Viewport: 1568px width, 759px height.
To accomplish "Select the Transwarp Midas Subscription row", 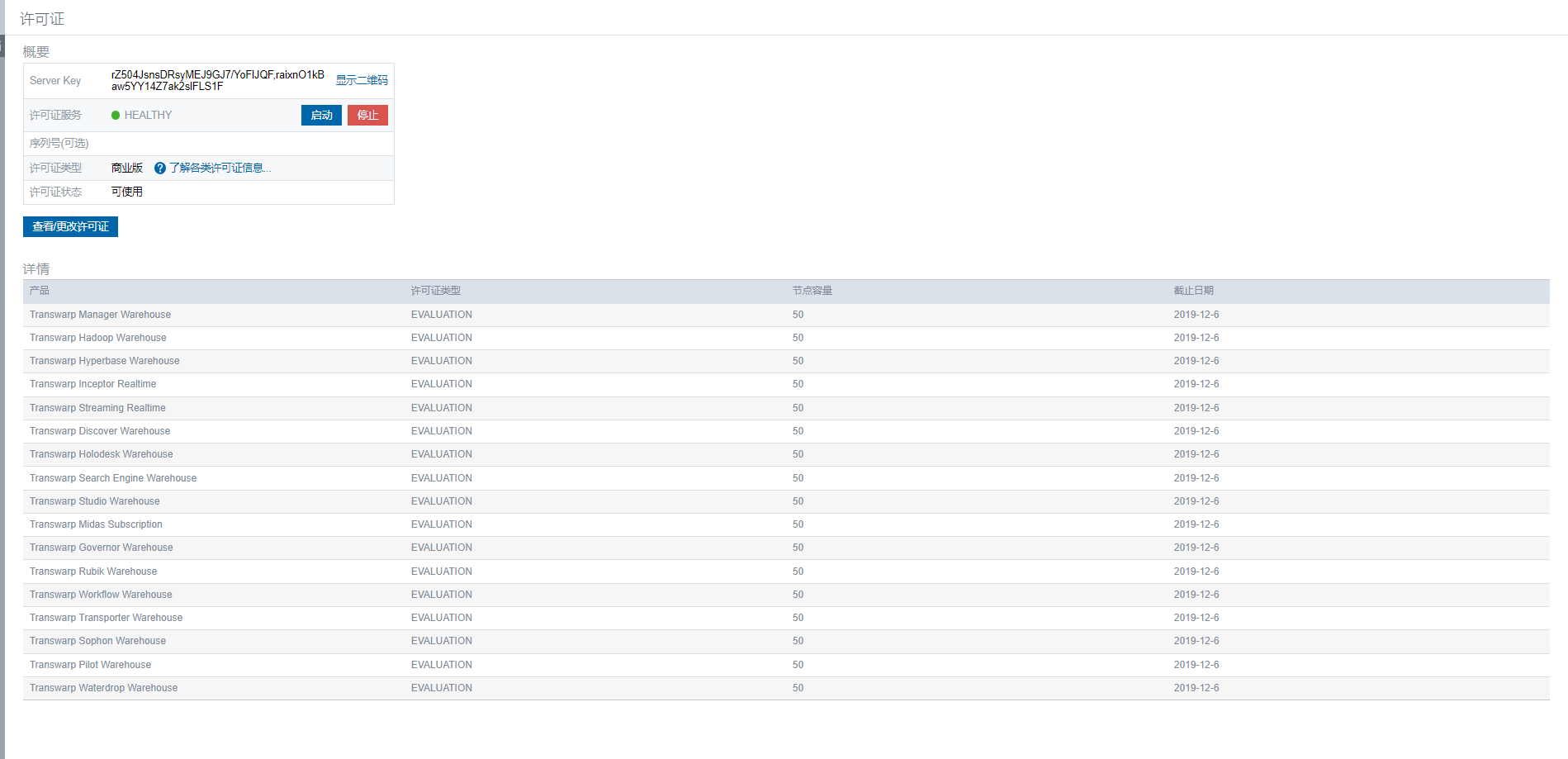I will point(96,524).
